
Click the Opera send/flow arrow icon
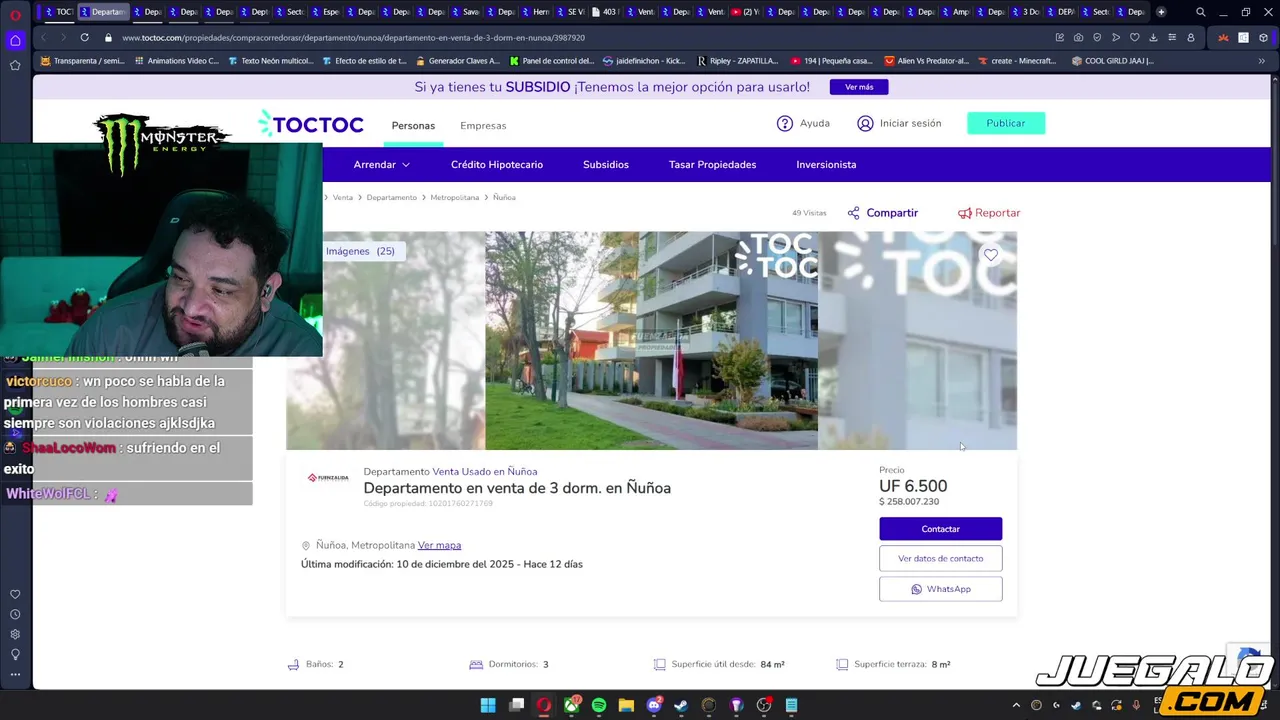(1116, 37)
